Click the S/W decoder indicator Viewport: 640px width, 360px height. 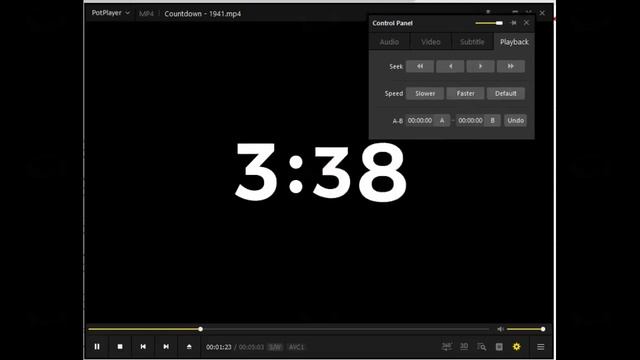(x=275, y=347)
